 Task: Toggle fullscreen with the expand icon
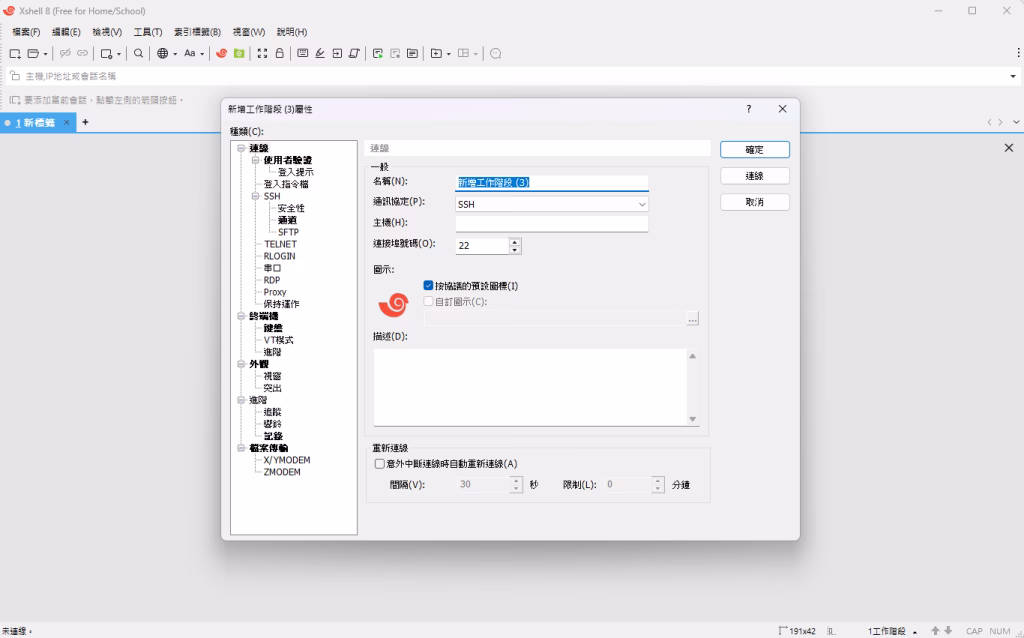(x=262, y=54)
